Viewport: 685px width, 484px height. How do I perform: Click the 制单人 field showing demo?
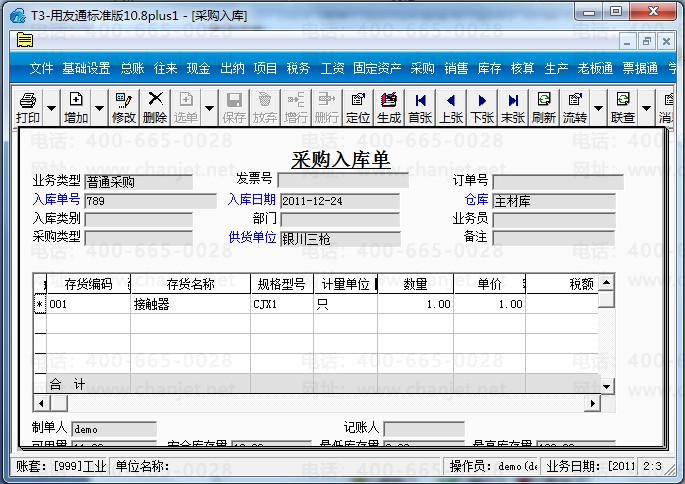(114, 429)
